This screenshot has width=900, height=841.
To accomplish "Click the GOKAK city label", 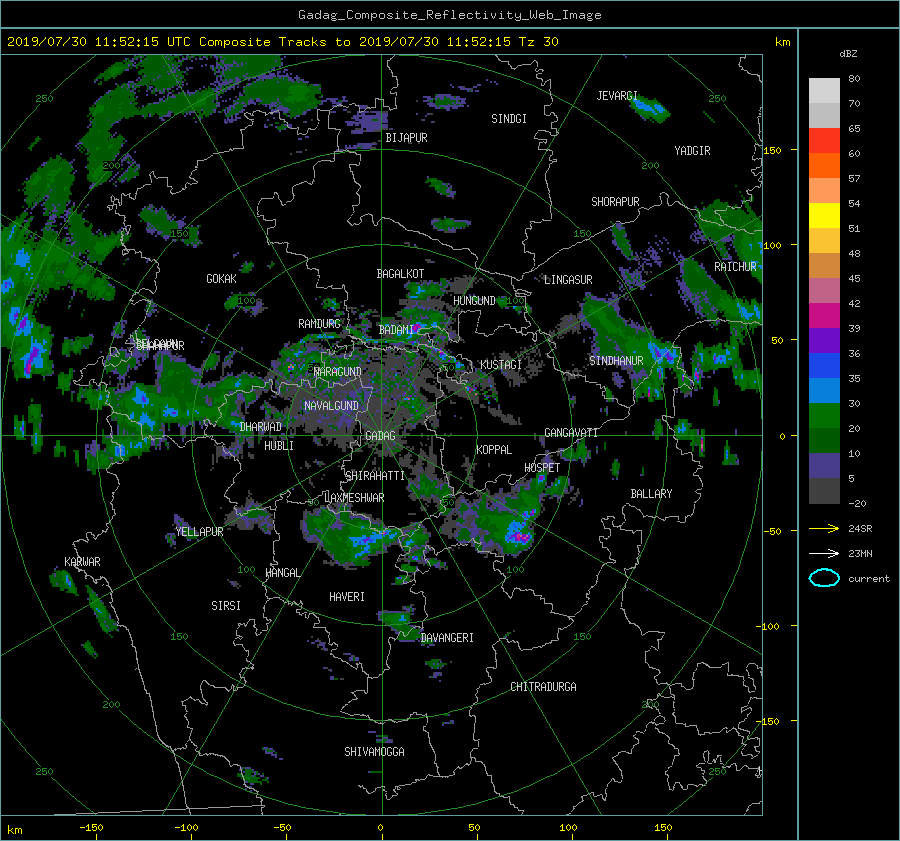I will click(221, 279).
